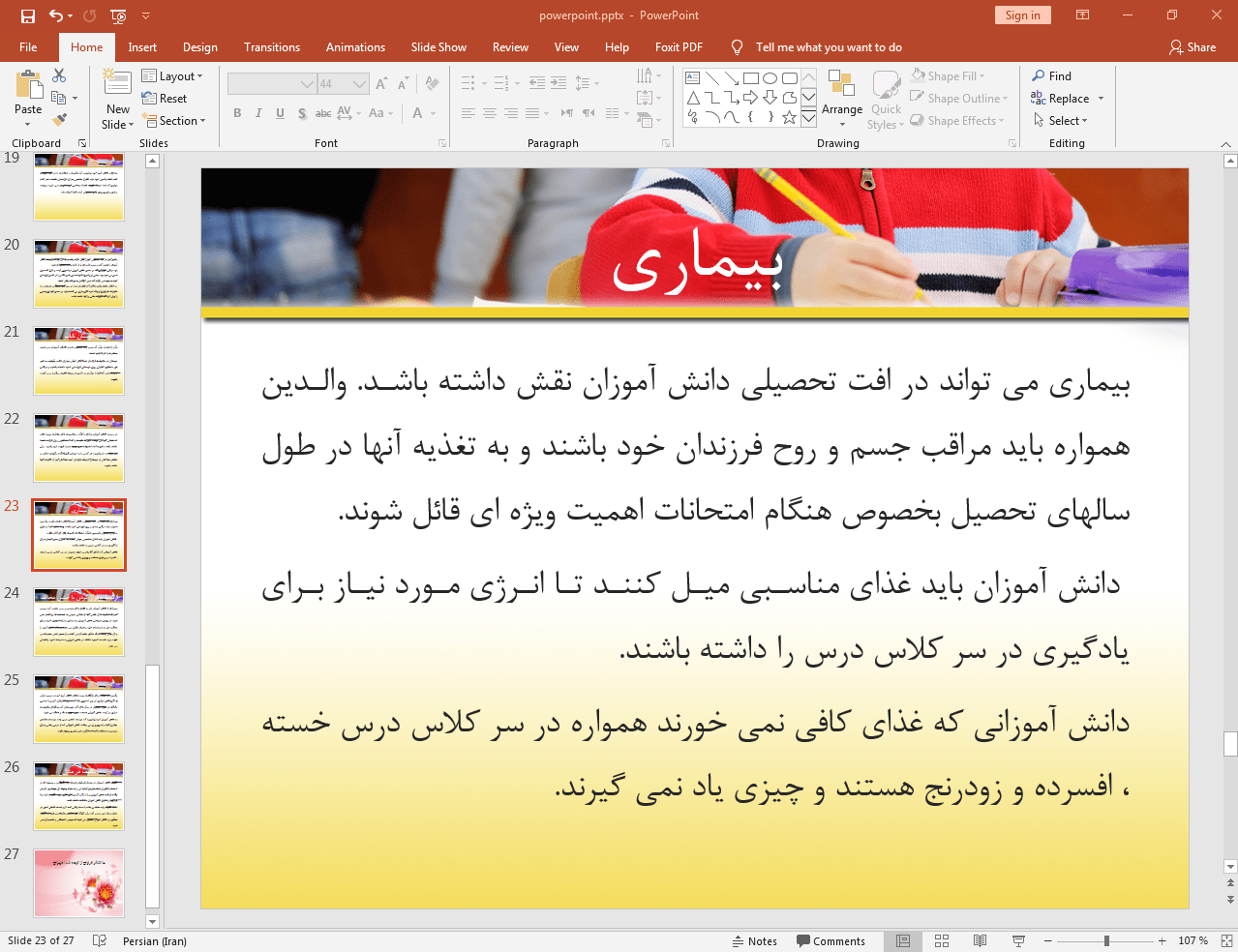
Task: Open the Layout dropdown
Action: pyautogui.click(x=172, y=76)
